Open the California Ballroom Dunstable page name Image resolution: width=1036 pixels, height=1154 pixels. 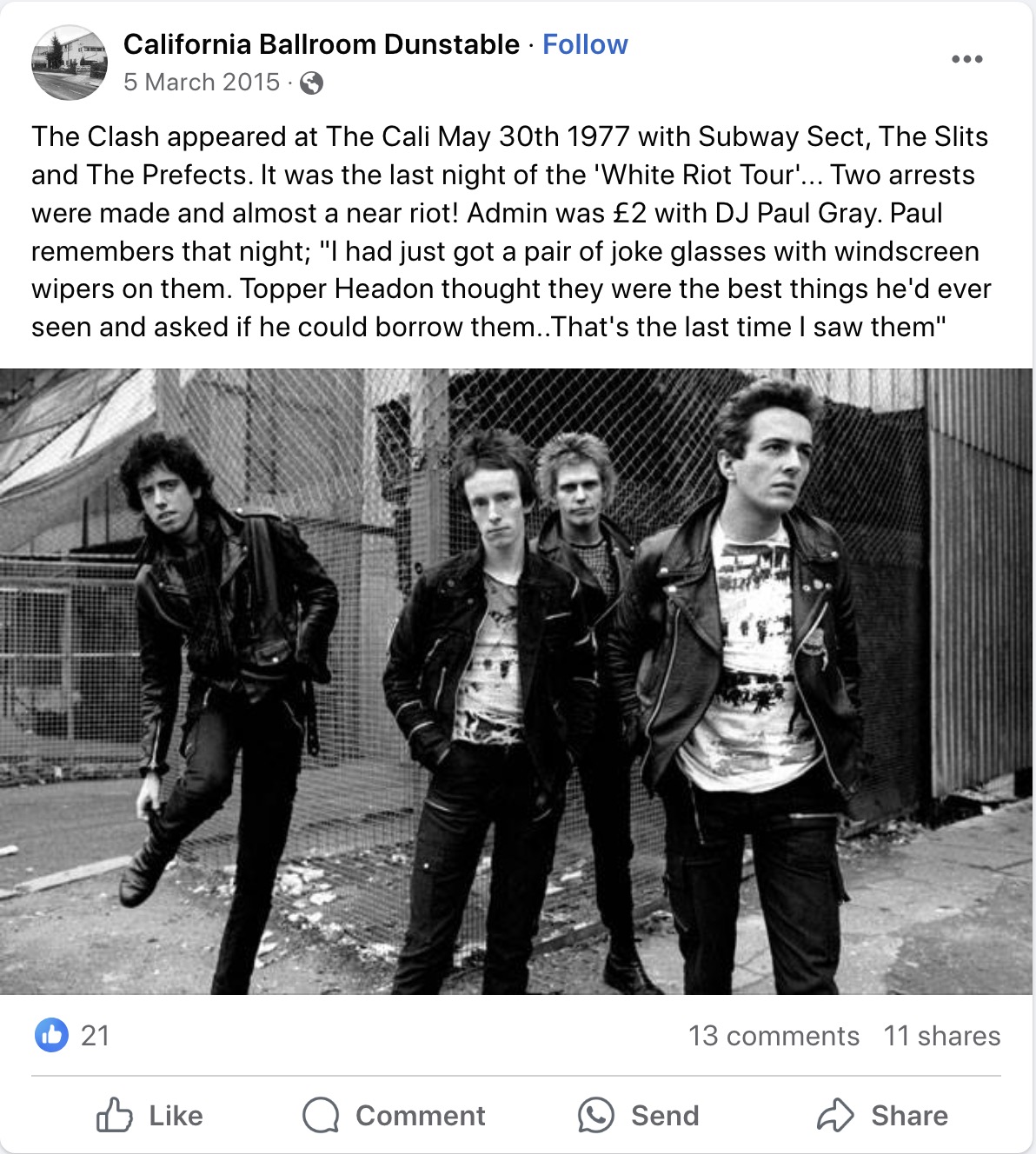[322, 44]
